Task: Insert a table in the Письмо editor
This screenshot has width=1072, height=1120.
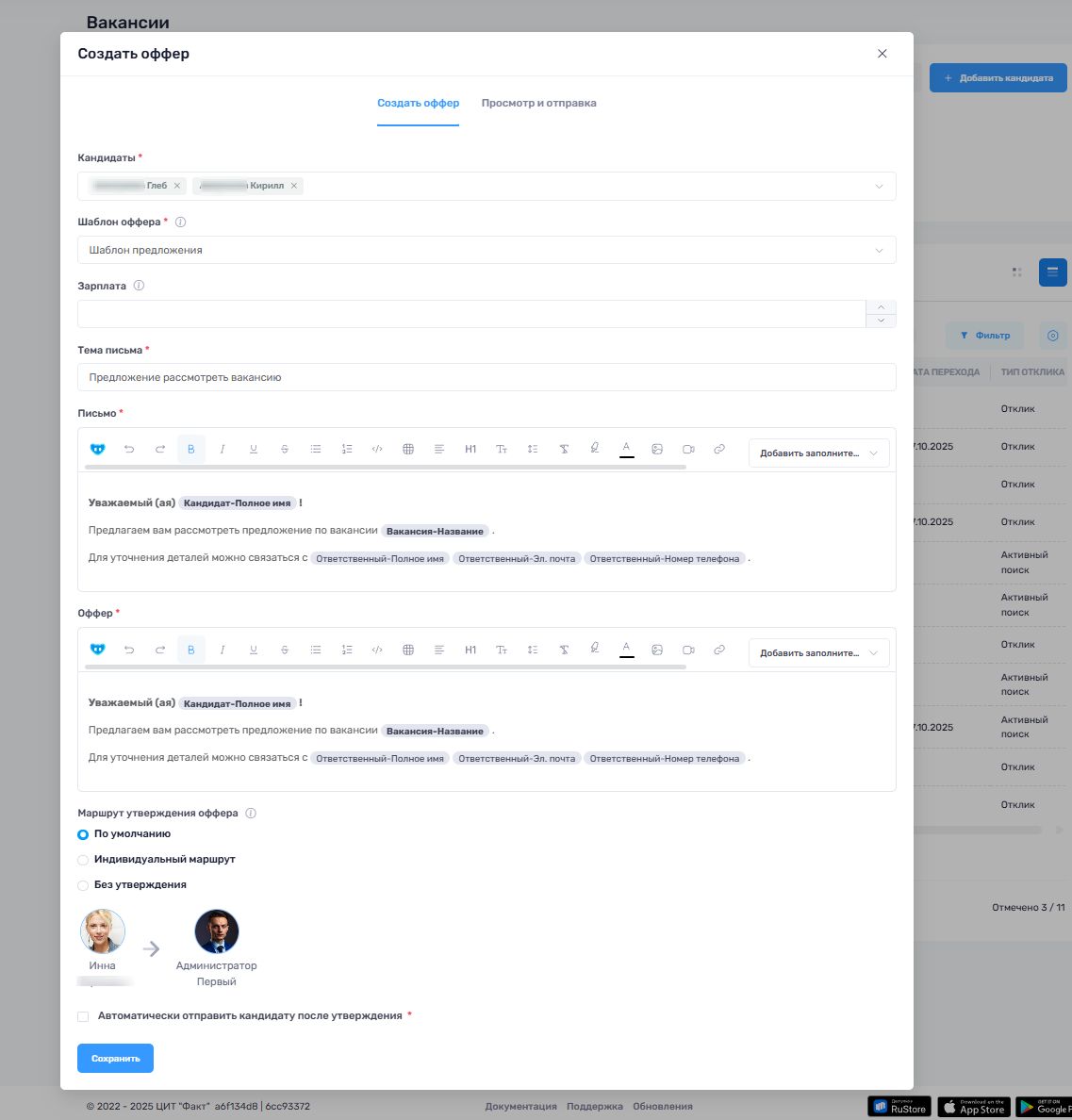Action: 408,450
